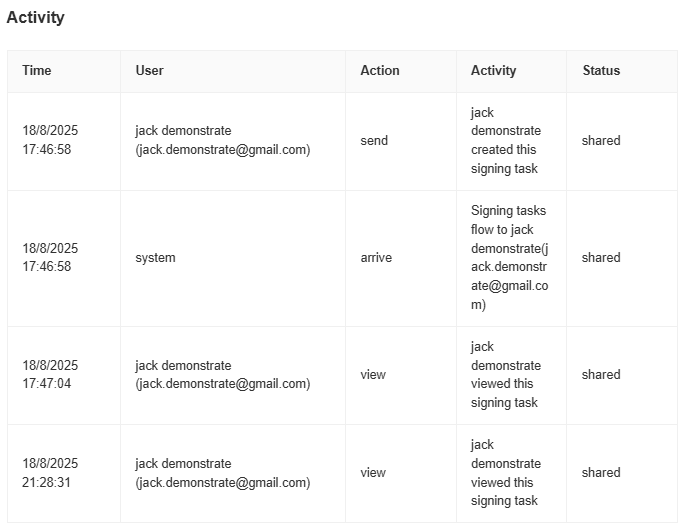Screen dimensions: 684x530
Task: Select the "send" action cell
Action: [x=374, y=141]
